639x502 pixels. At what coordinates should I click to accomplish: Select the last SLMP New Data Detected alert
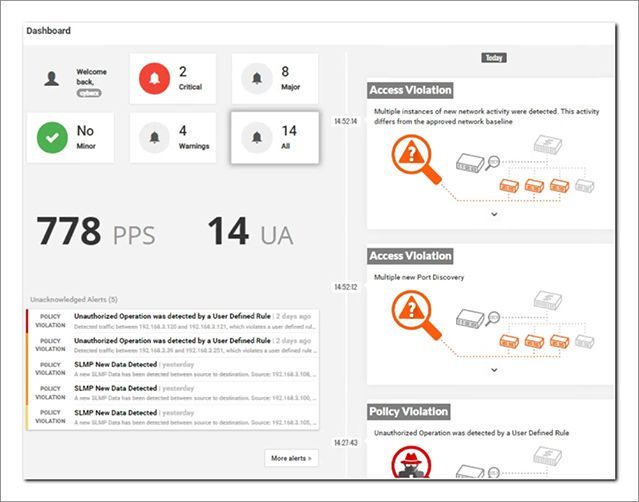(172, 416)
